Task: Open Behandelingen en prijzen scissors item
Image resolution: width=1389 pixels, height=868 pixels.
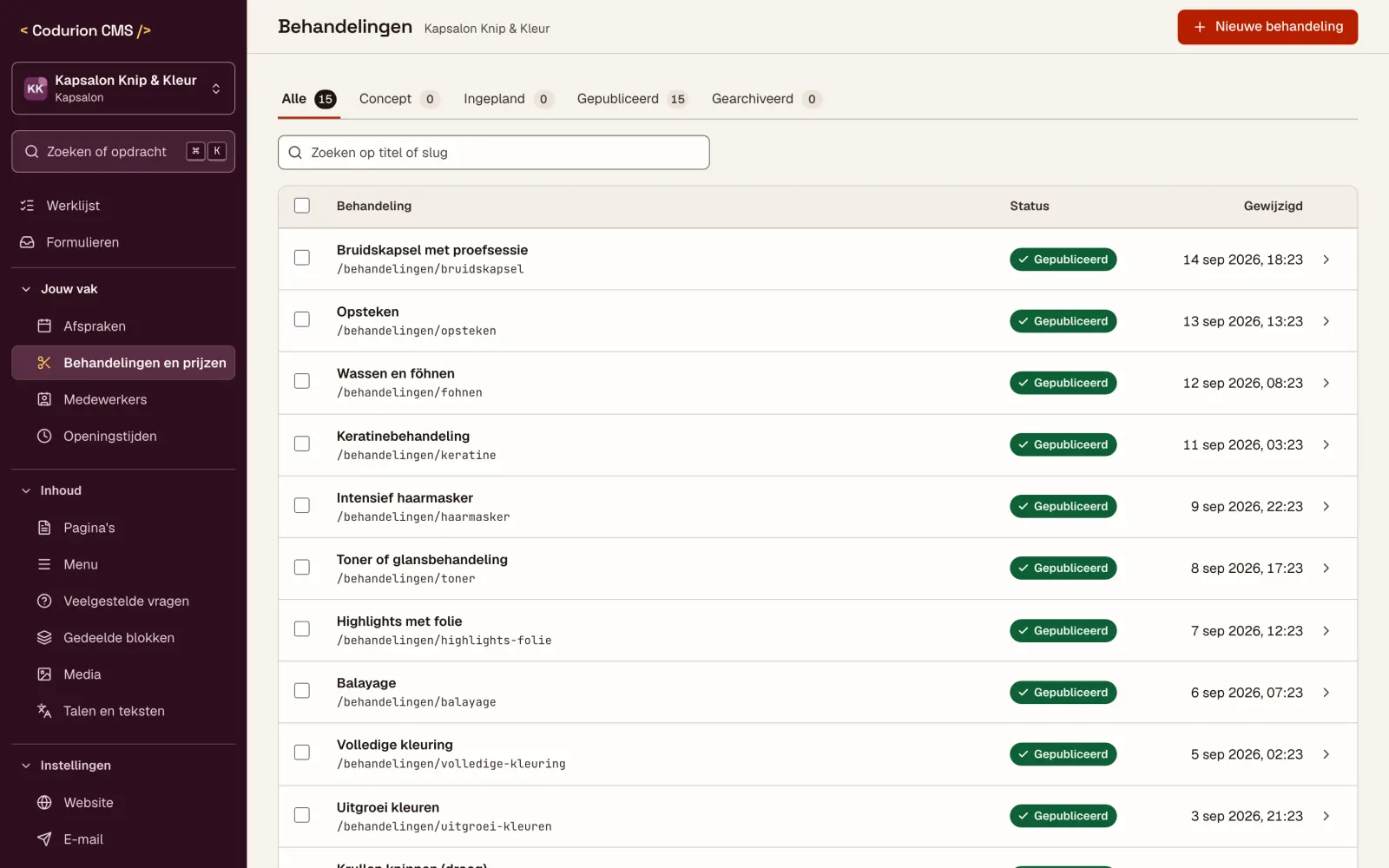Action: pos(123,363)
